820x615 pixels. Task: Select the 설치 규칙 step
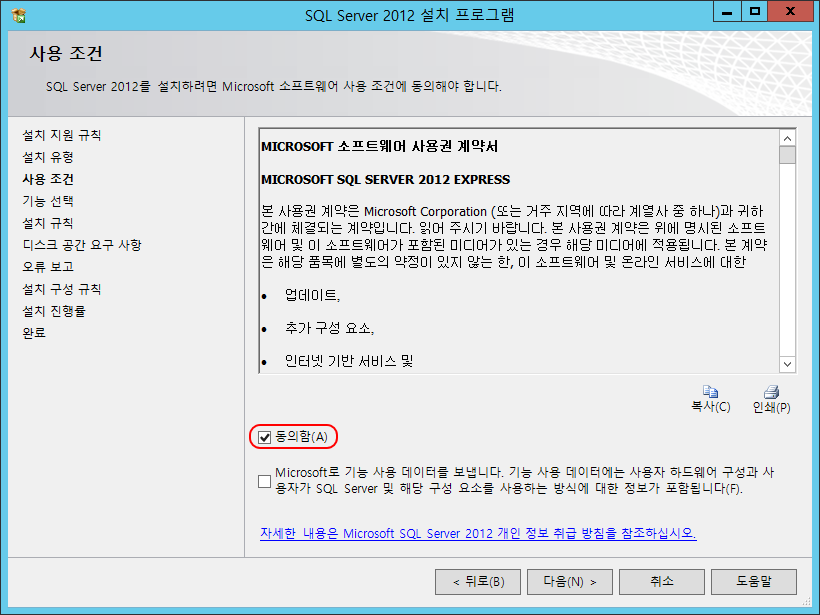(48, 223)
